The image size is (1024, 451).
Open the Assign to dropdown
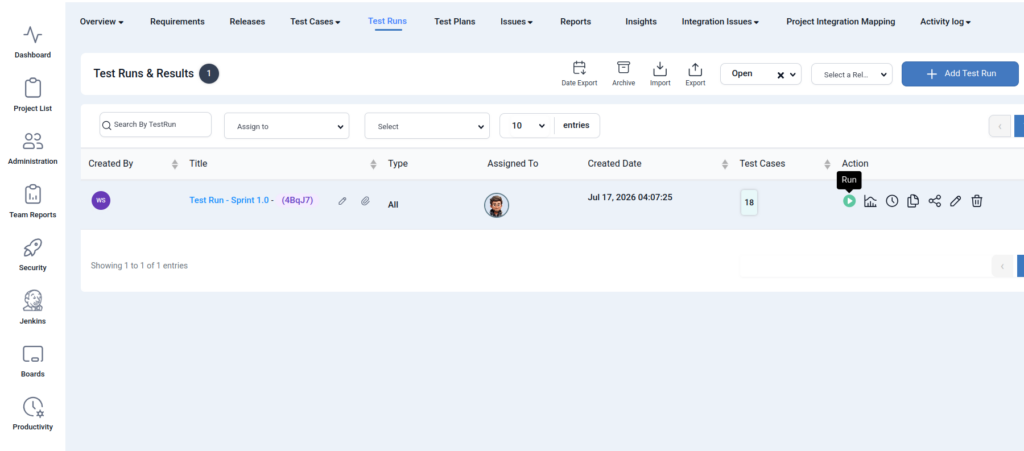(287, 126)
